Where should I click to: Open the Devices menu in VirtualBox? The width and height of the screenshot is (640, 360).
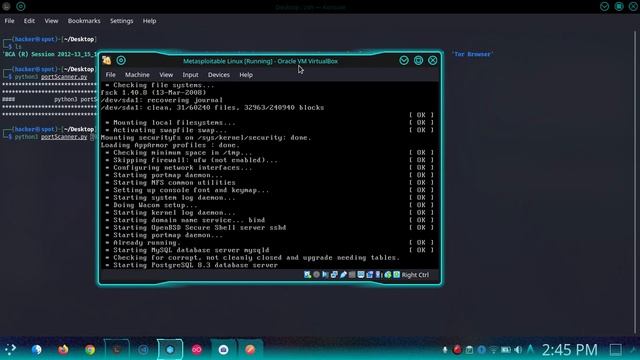coord(219,75)
